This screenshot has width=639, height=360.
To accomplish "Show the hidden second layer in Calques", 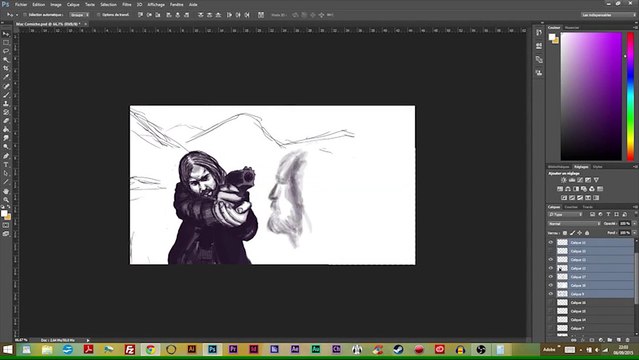I will [551, 251].
